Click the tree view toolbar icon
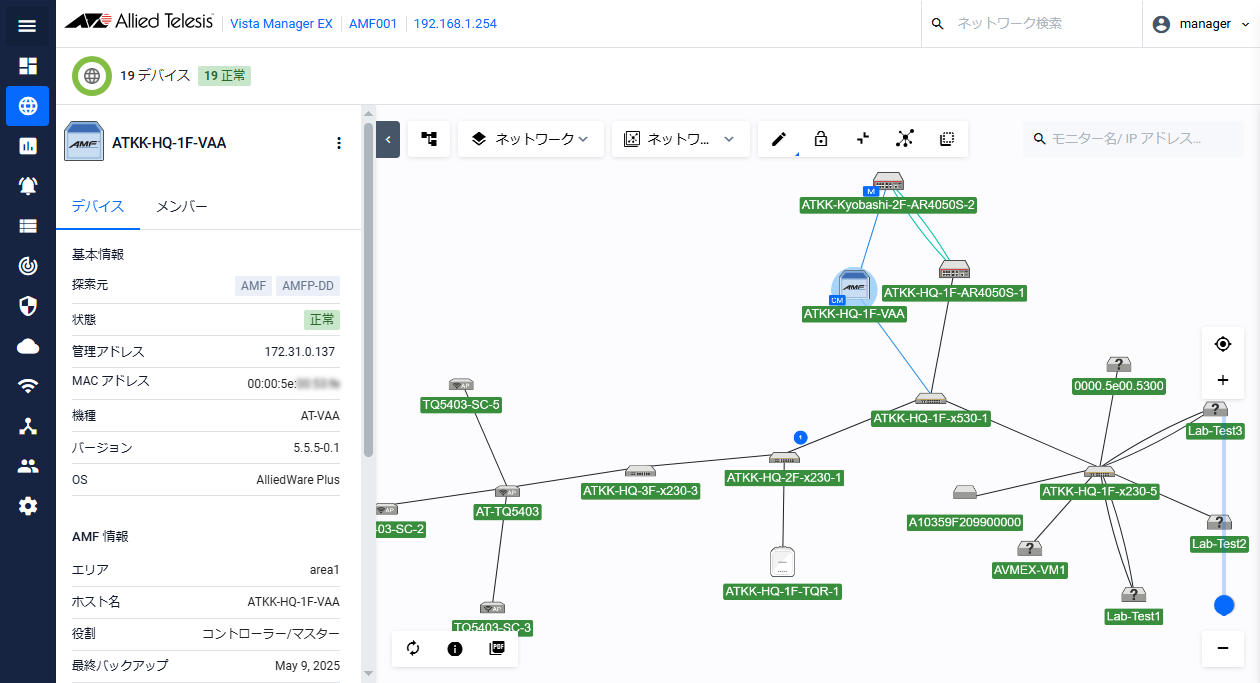Viewport: 1260px width, 683px height. 429,139
